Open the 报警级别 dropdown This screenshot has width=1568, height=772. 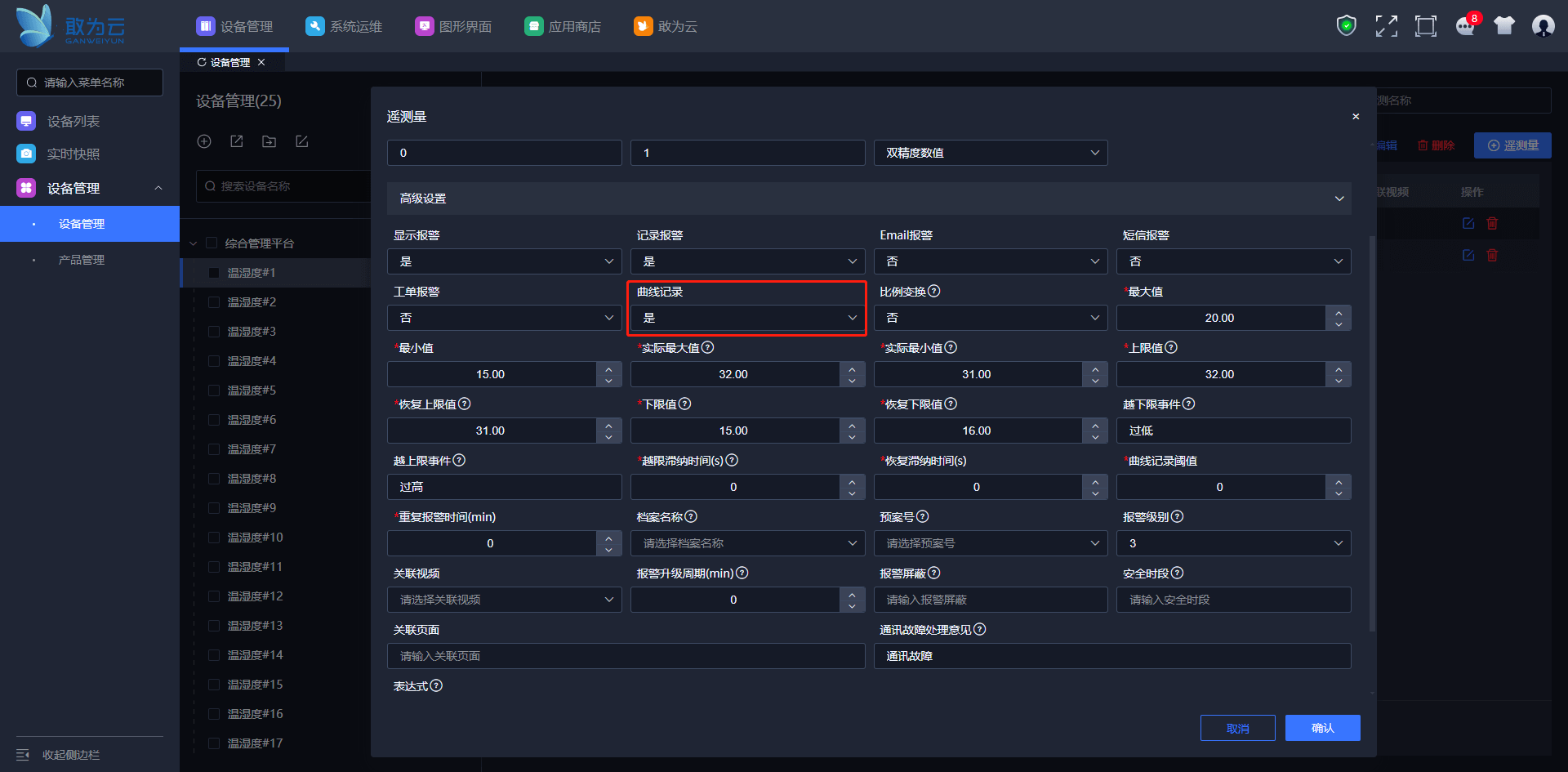click(x=1234, y=543)
